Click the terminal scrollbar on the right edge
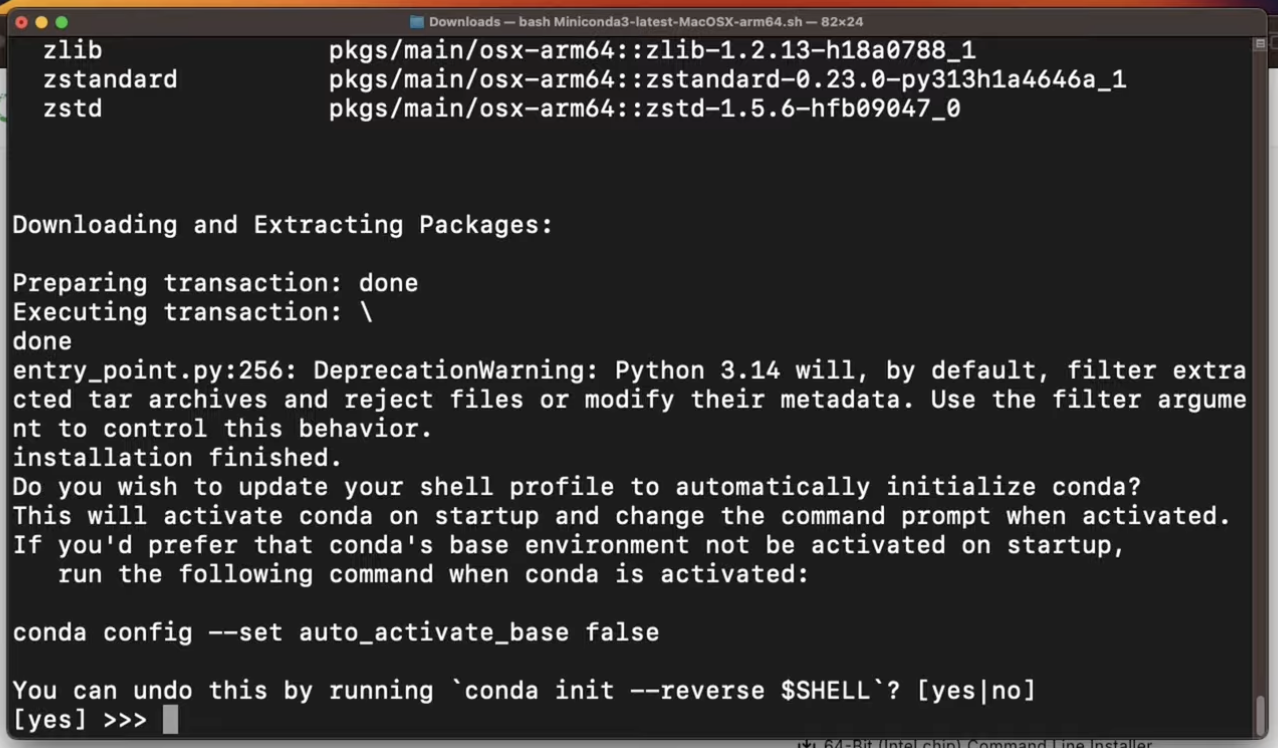 pyautogui.click(x=1258, y=400)
